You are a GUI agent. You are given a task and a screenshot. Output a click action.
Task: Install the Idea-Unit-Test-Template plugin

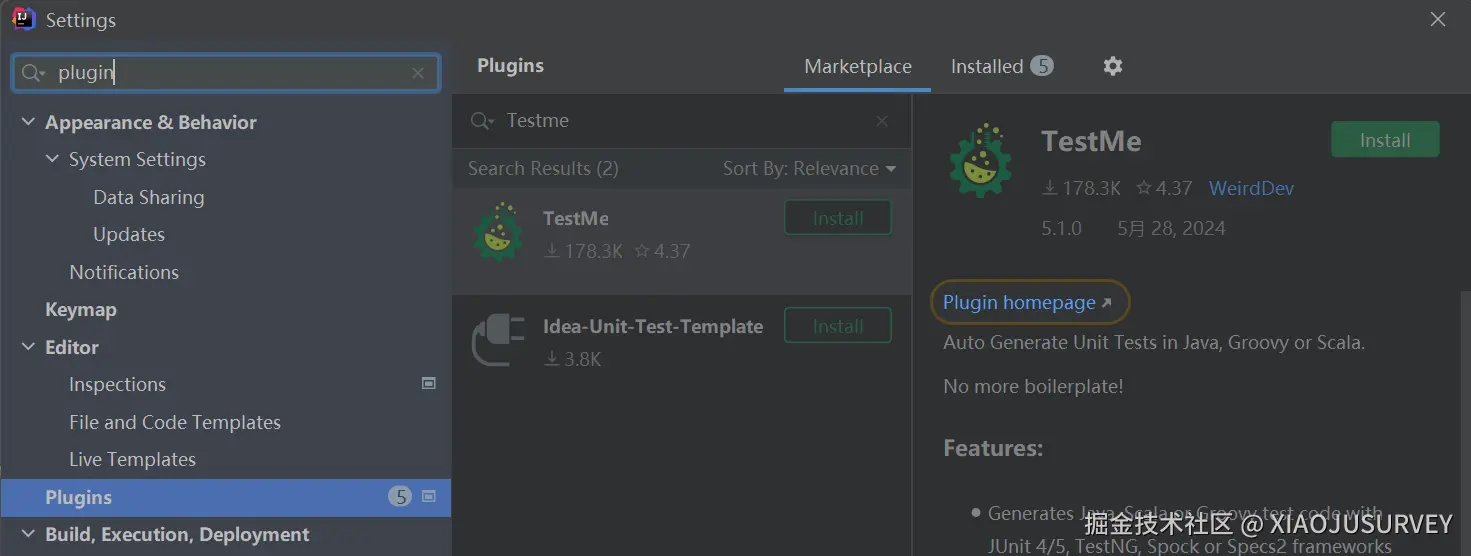[837, 326]
